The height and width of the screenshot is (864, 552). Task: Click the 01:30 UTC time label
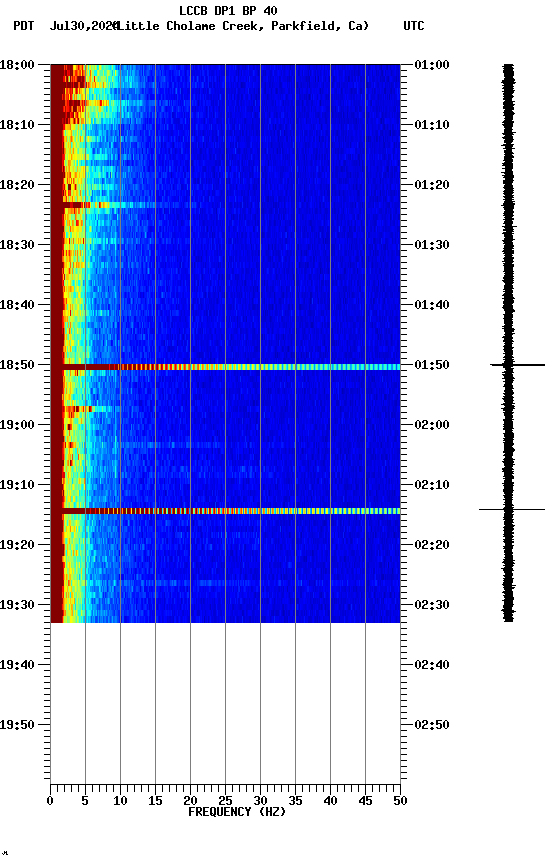(432, 245)
